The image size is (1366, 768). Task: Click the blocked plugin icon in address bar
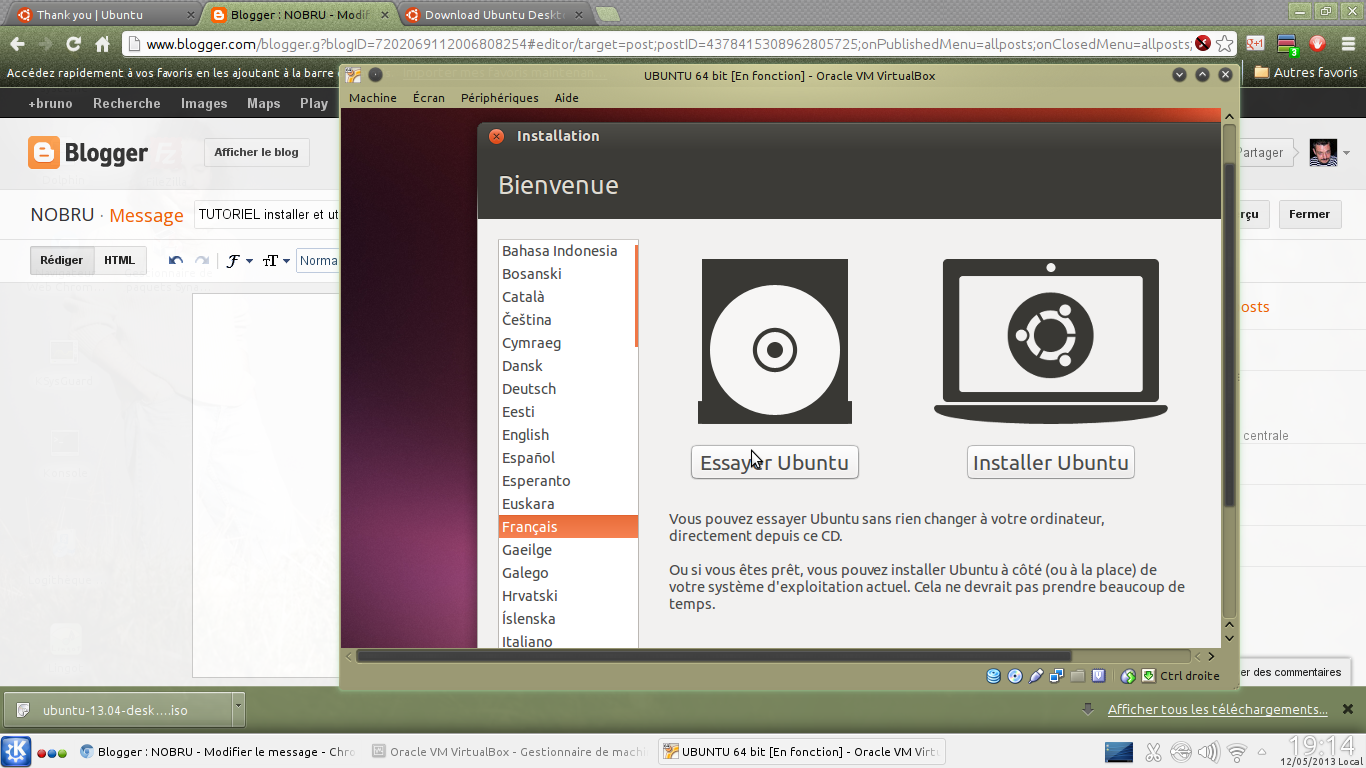(1203, 44)
